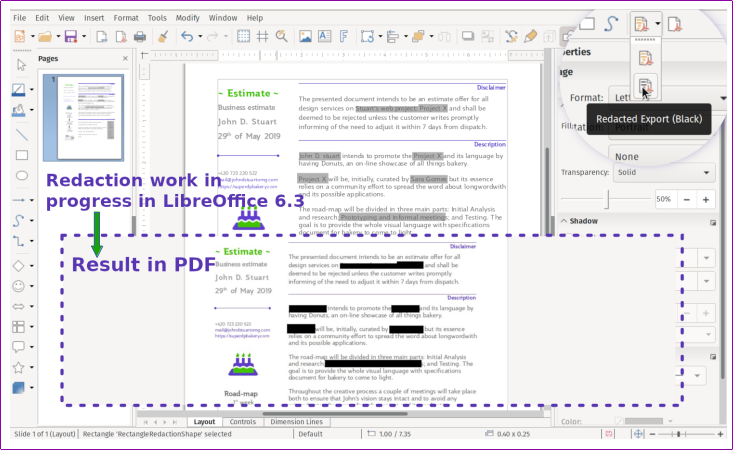The width and height of the screenshot is (733, 450).
Task: Select the Rectangle drawing tool
Action: [20, 155]
